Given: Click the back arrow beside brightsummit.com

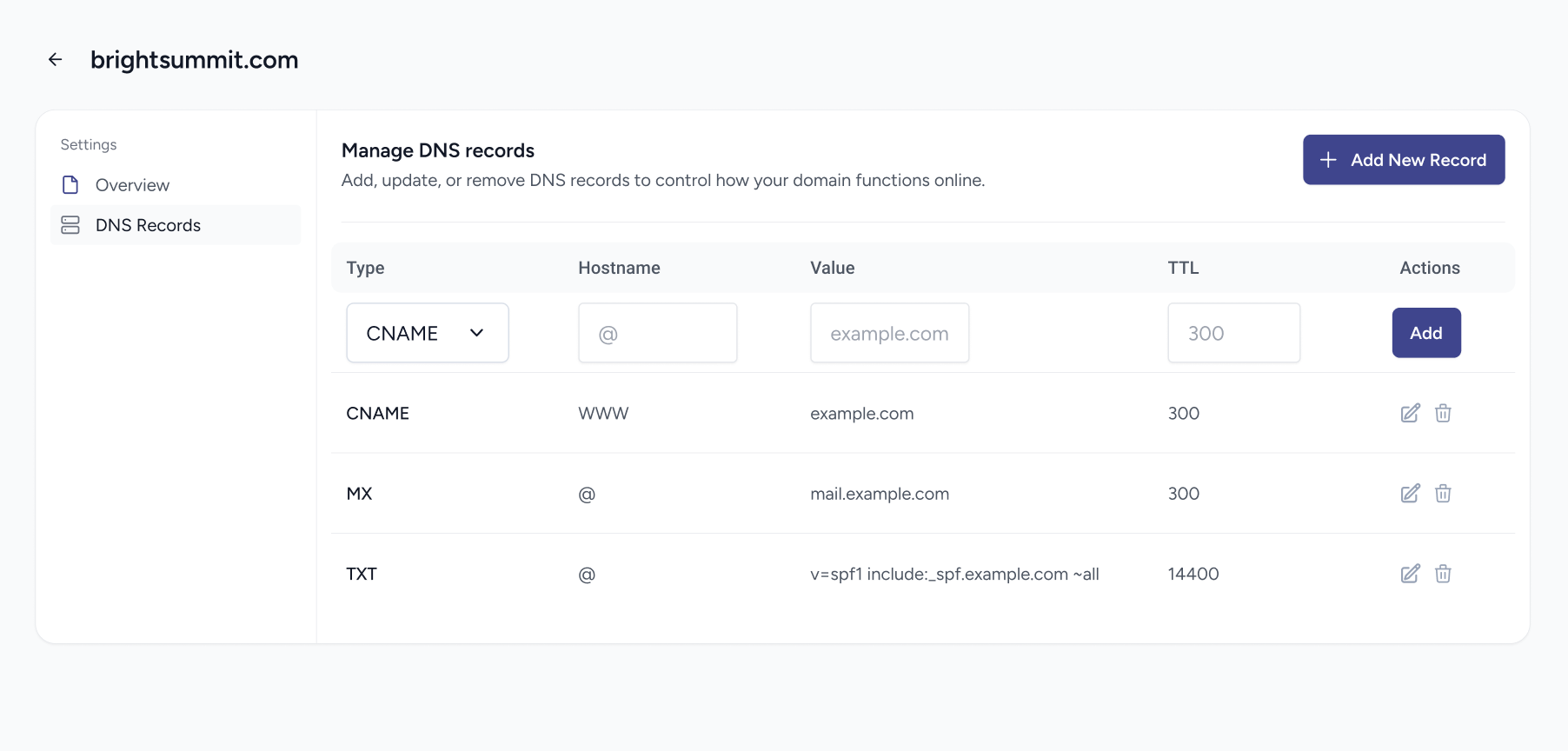Looking at the screenshot, I should click(56, 59).
